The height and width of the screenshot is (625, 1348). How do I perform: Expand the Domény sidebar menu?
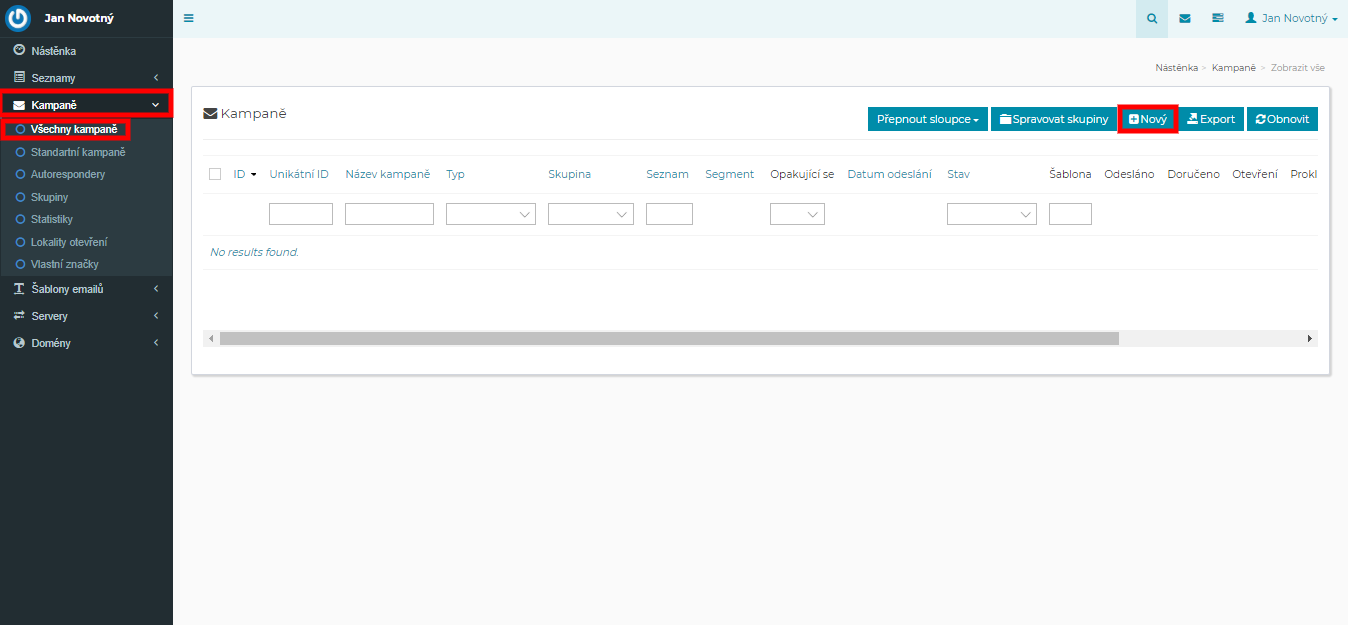pos(86,343)
